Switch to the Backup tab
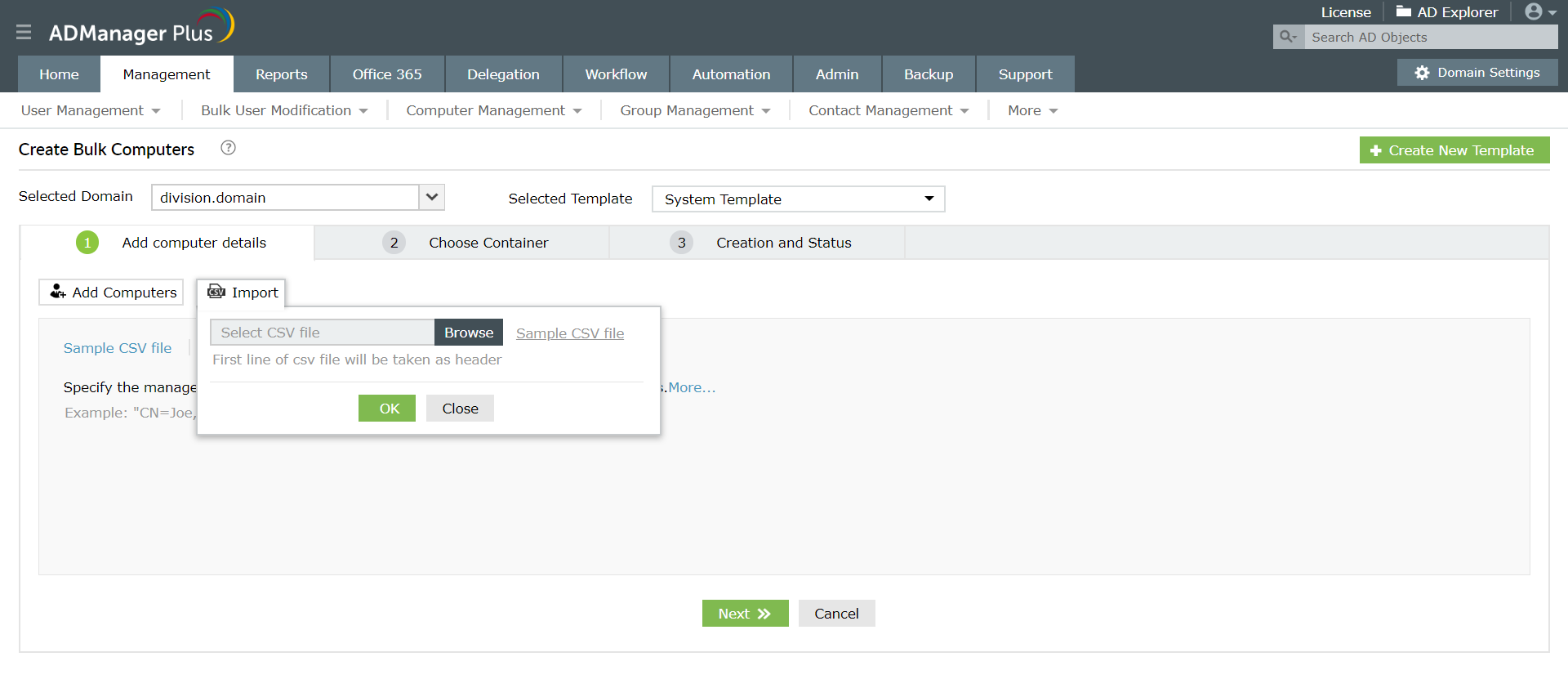This screenshot has width=1568, height=688. point(929,74)
